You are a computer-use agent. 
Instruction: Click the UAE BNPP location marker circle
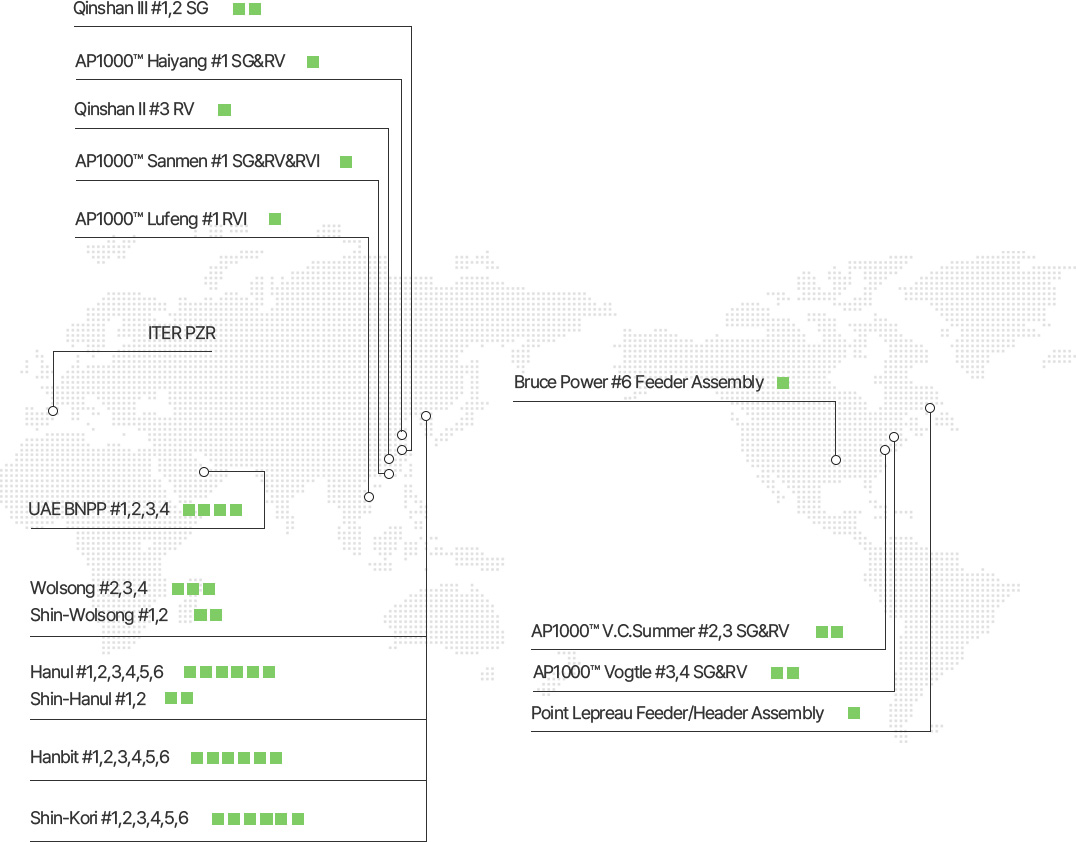tap(204, 472)
